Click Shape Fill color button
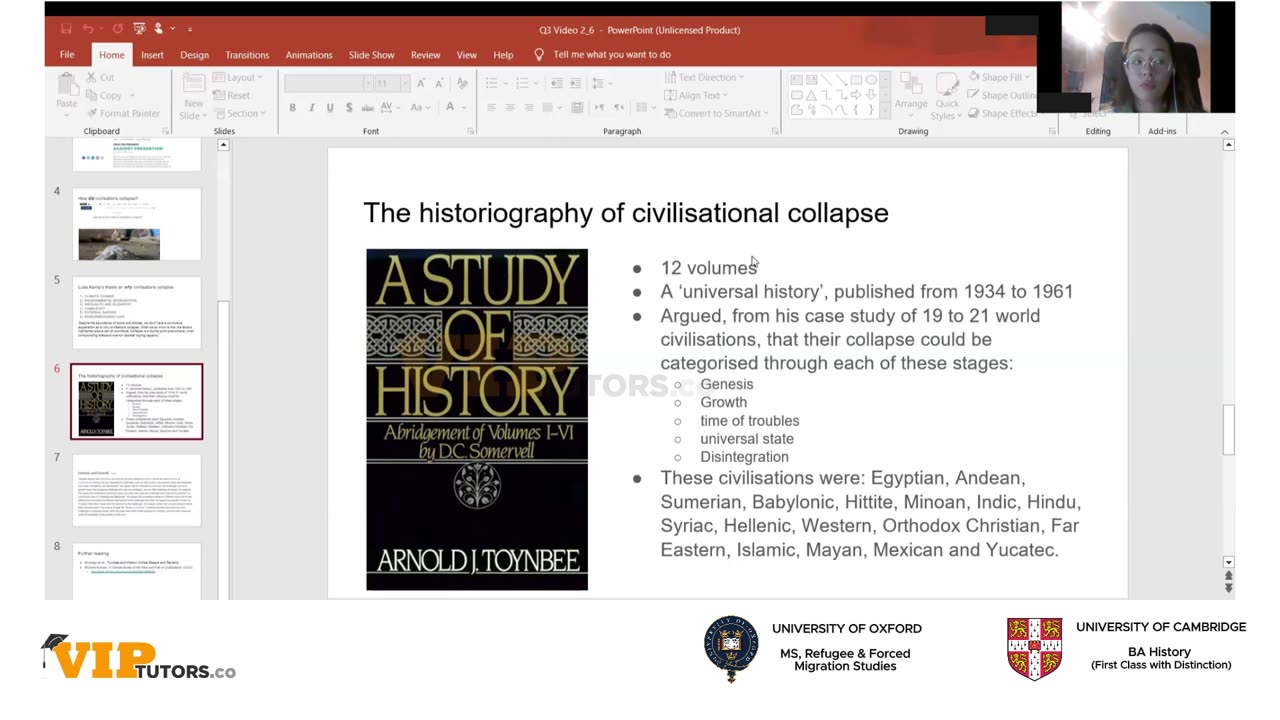 pos(997,77)
